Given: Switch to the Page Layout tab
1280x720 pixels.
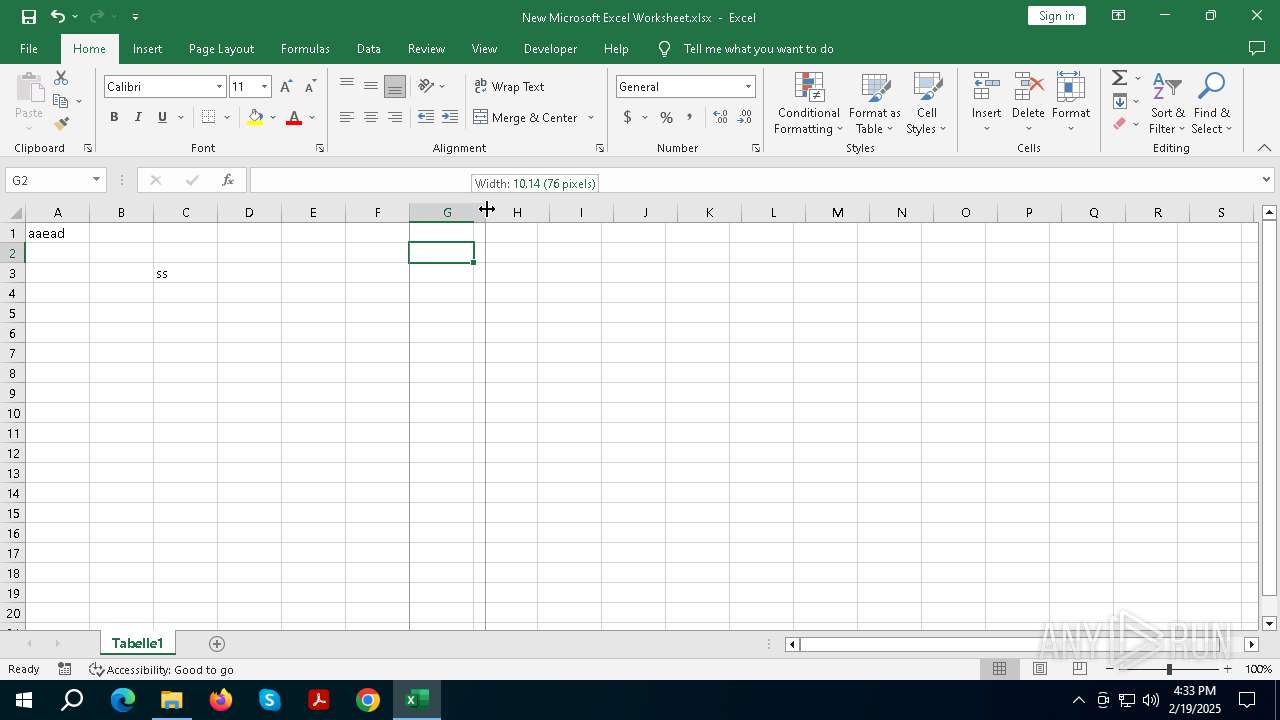Looking at the screenshot, I should (221, 48).
